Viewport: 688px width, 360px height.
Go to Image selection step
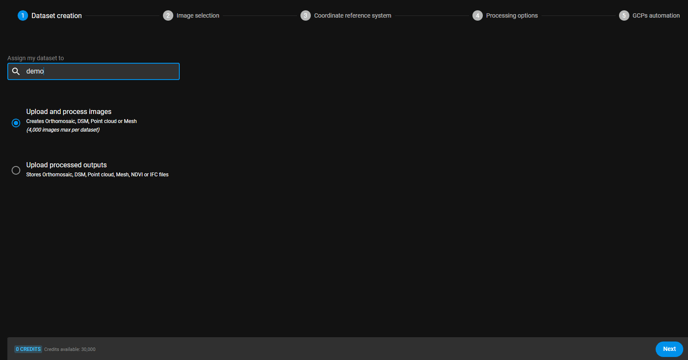click(x=191, y=15)
